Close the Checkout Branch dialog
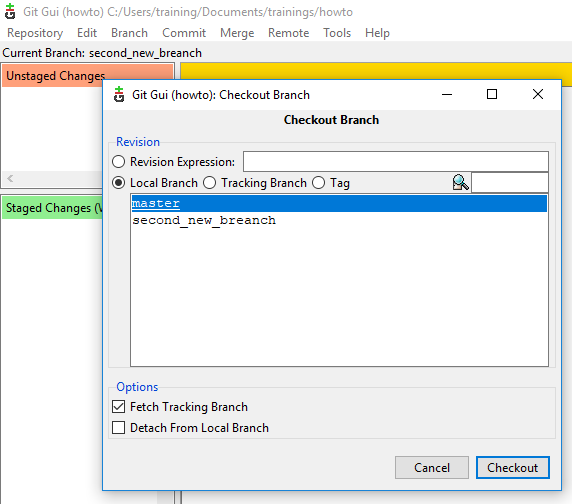This screenshot has height=504, width=572. [538, 94]
